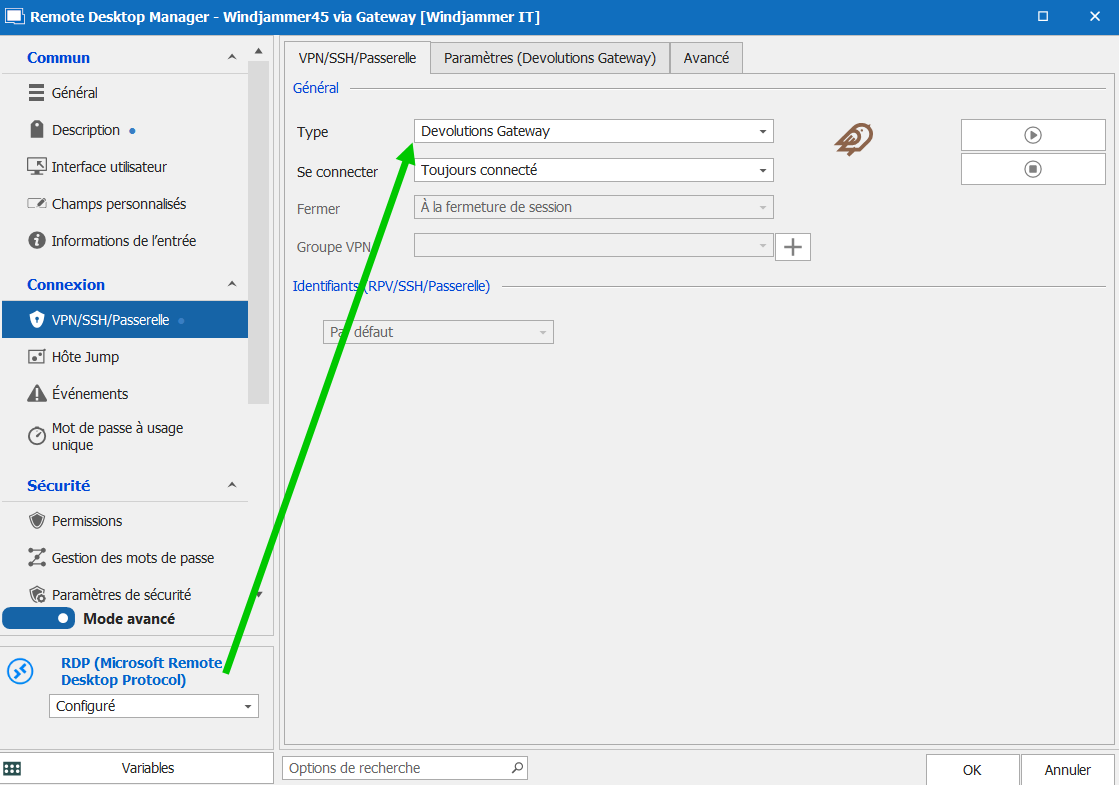Click Options de recherche search field
Viewport: 1119px width, 785px height.
click(x=397, y=768)
